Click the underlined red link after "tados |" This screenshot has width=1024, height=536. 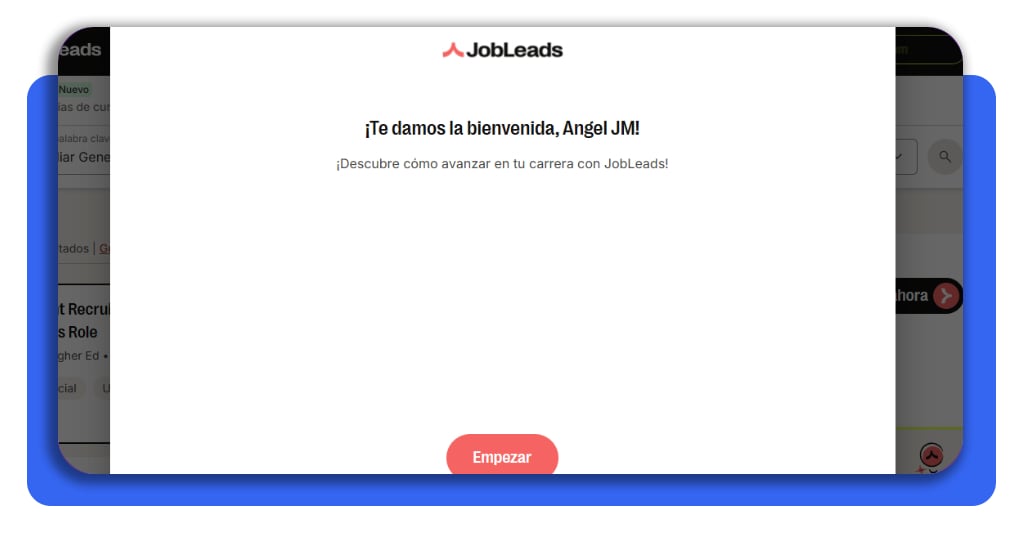[104, 249]
